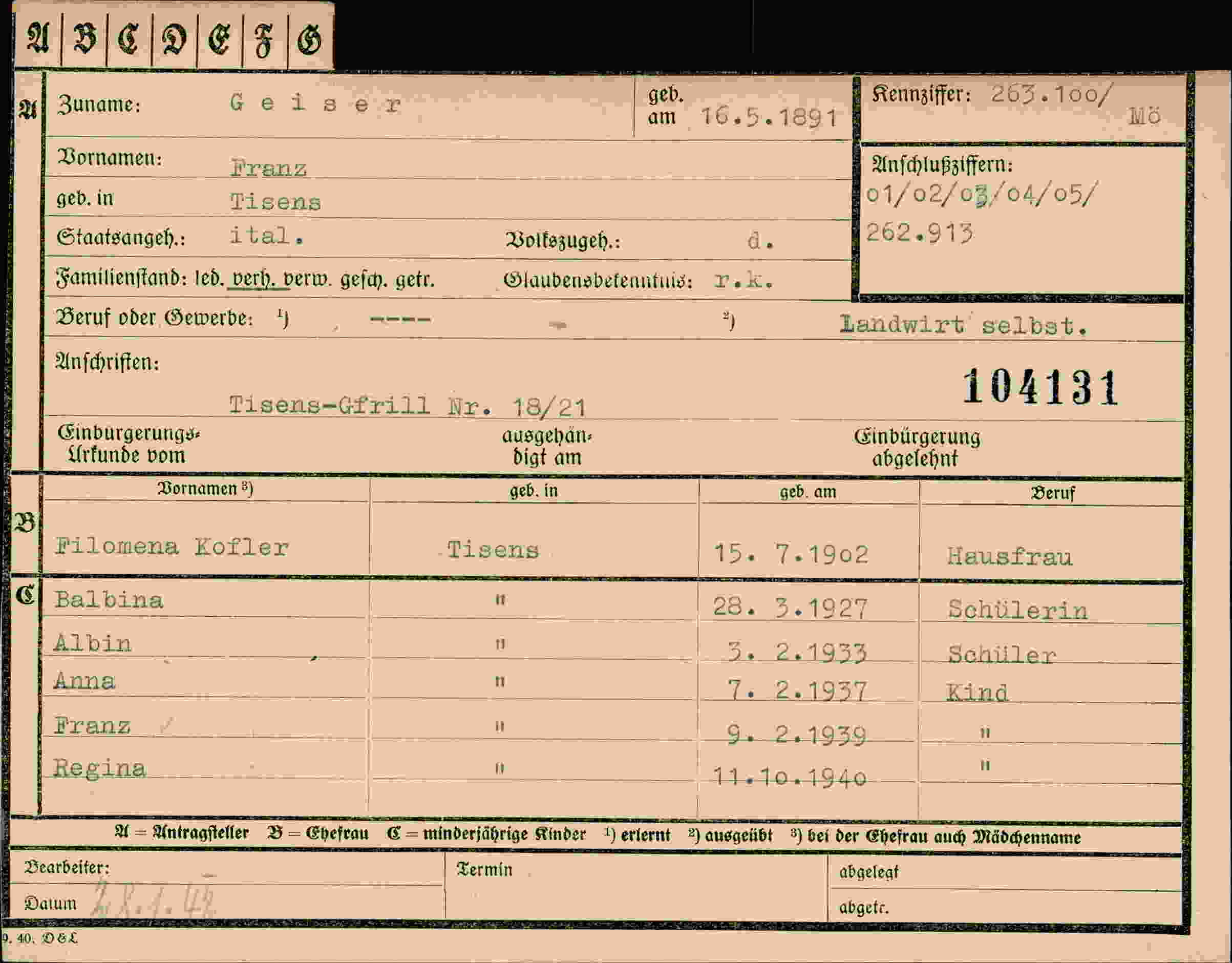Viewport: 1232px width, 963px height.
Task: Click the value 01/02/03/04/05/
Action: 982,195
